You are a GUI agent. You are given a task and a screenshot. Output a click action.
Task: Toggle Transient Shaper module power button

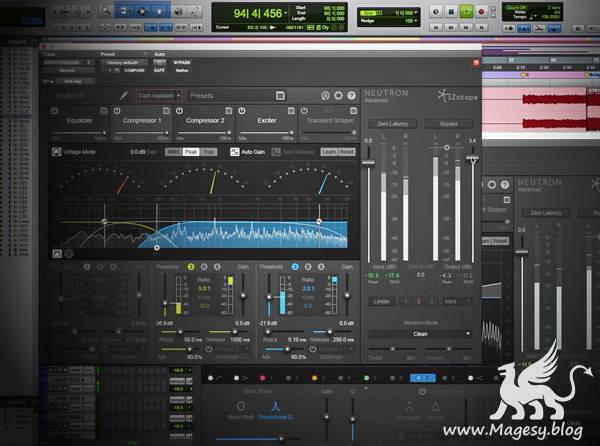[x=304, y=111]
